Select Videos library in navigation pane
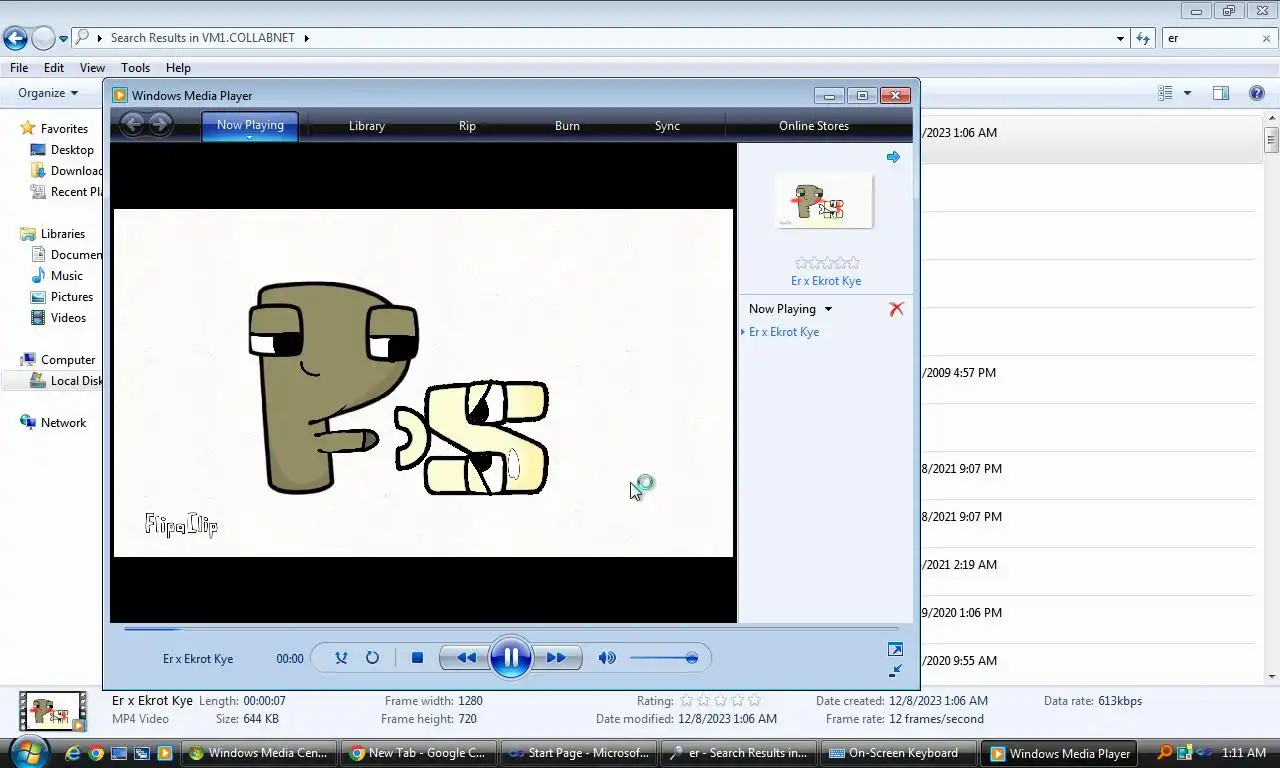Image resolution: width=1280 pixels, height=768 pixels. 69,318
